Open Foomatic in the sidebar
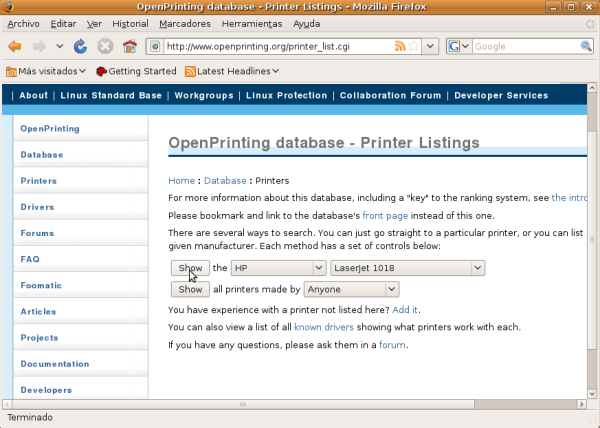Viewport: 600px width, 428px height. click(x=42, y=285)
